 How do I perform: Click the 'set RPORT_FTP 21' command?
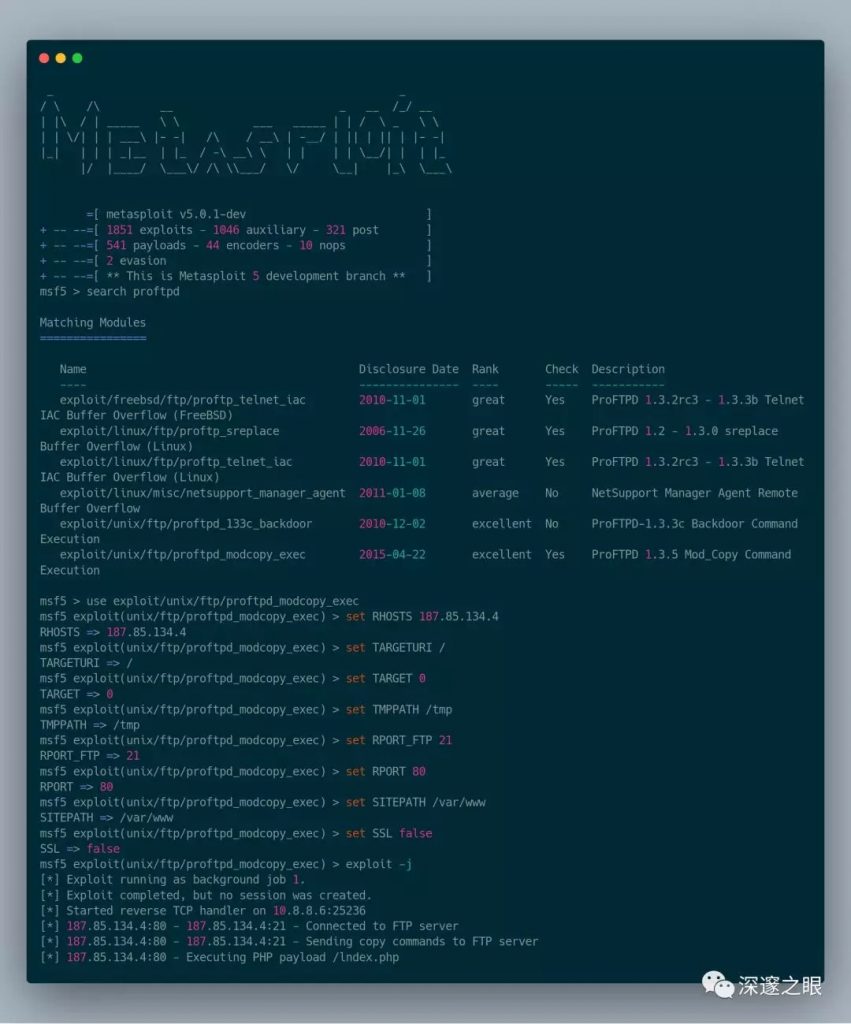point(398,741)
